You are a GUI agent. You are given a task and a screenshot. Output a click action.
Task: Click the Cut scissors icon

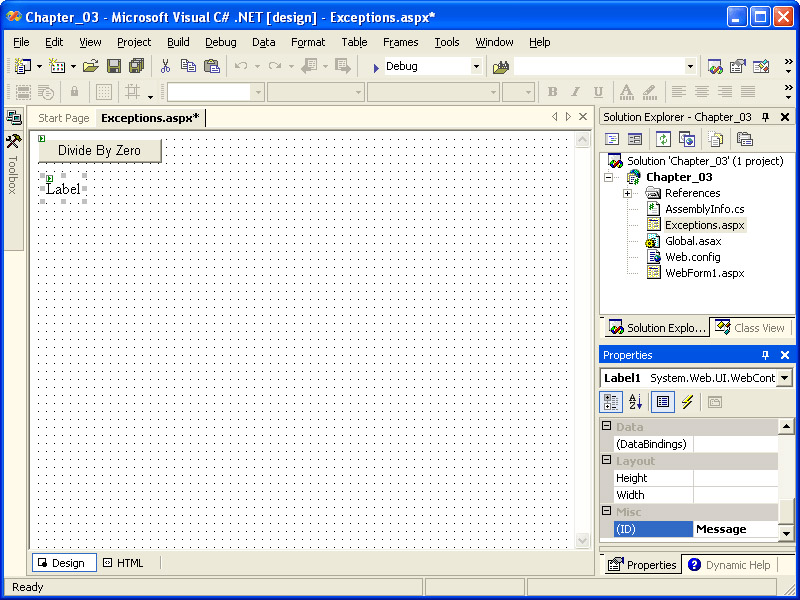(165, 66)
